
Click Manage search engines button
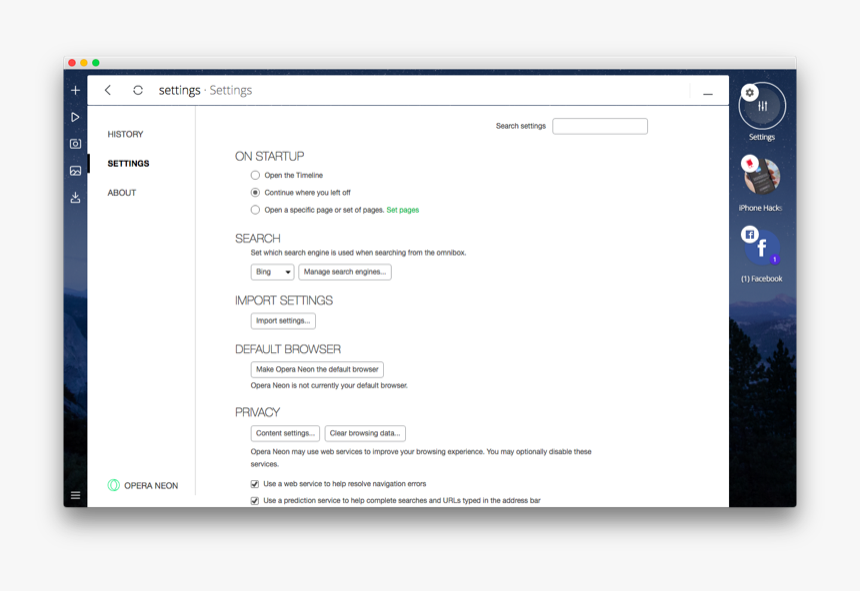[345, 272]
